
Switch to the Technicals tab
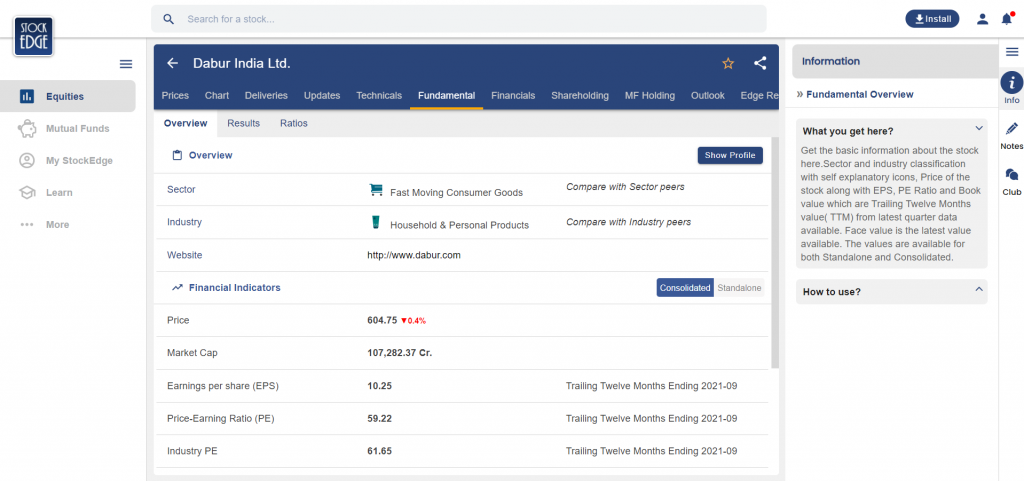point(379,95)
